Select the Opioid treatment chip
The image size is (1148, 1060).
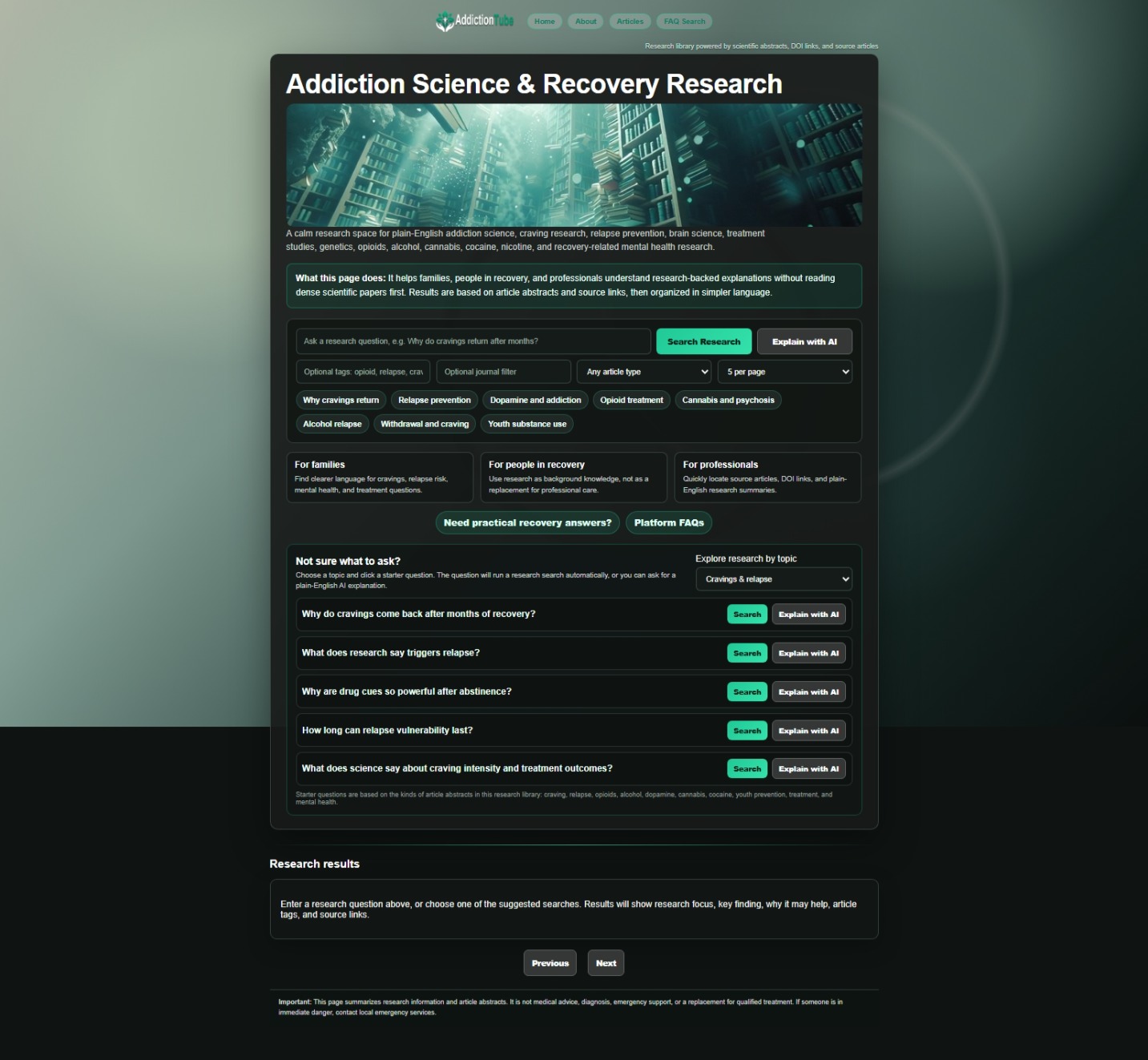pos(631,400)
